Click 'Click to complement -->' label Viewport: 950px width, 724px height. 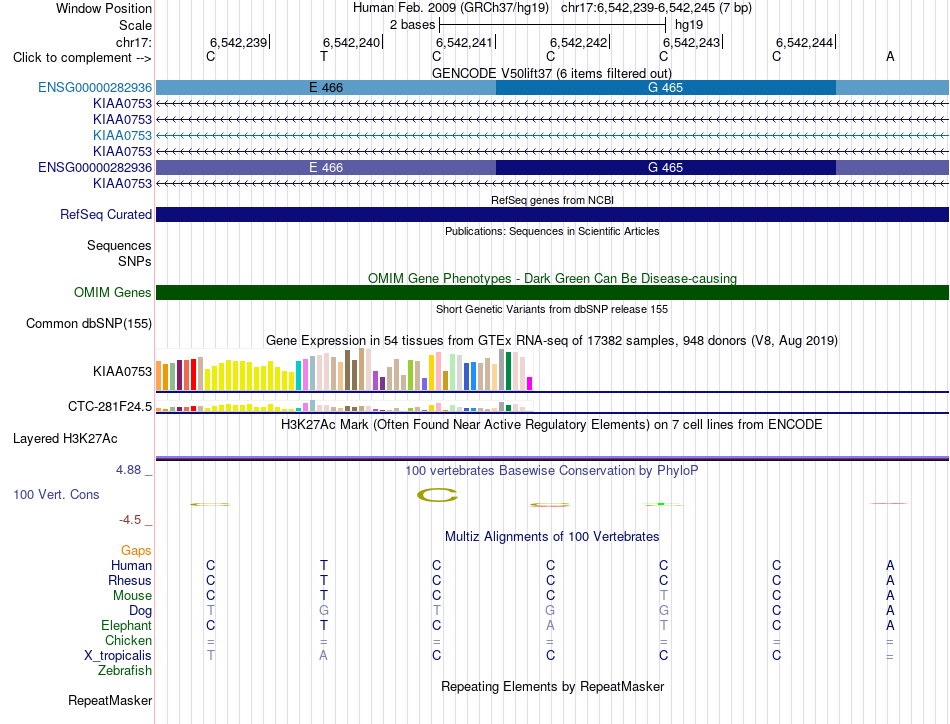click(82, 58)
